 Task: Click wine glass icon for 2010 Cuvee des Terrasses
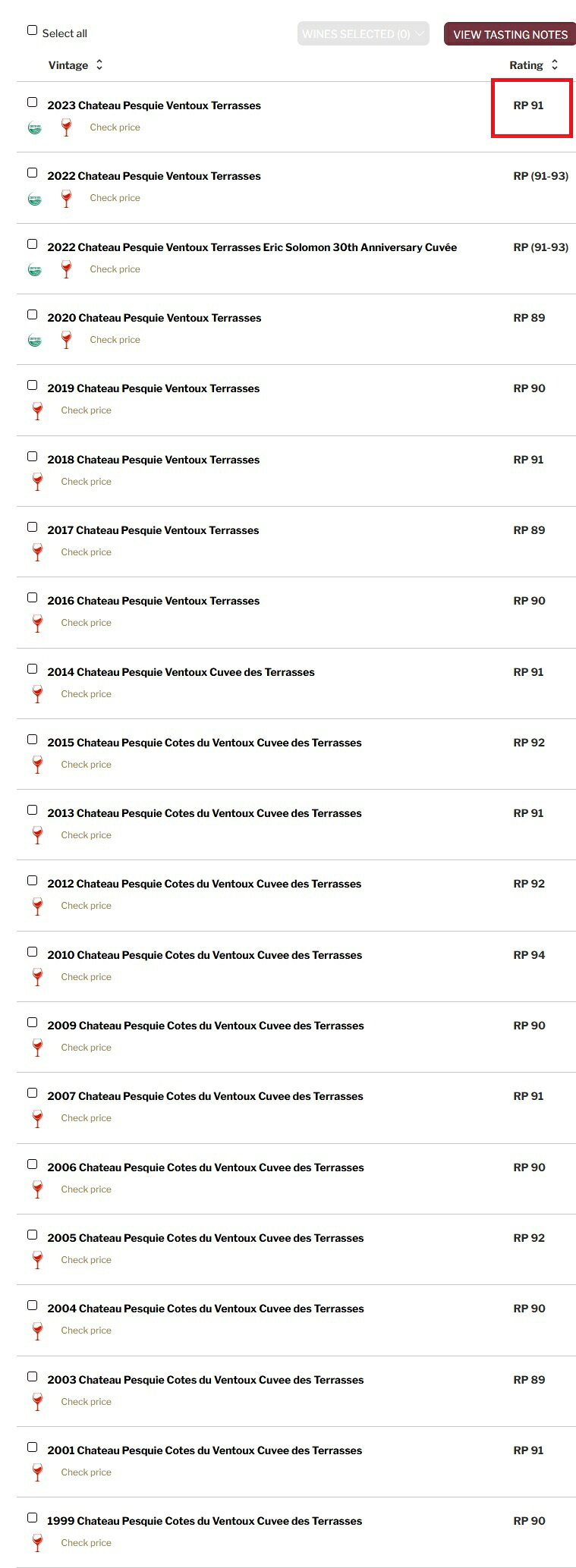click(x=37, y=978)
